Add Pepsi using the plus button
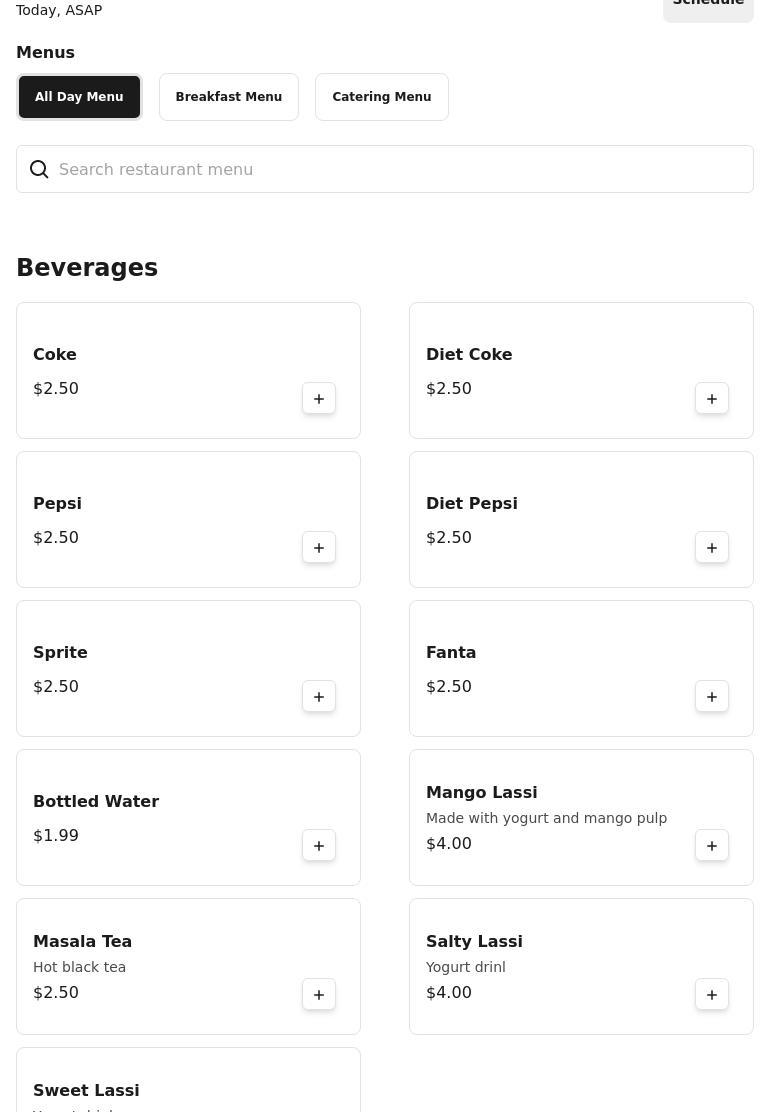The image size is (770, 1112). pos(319,547)
